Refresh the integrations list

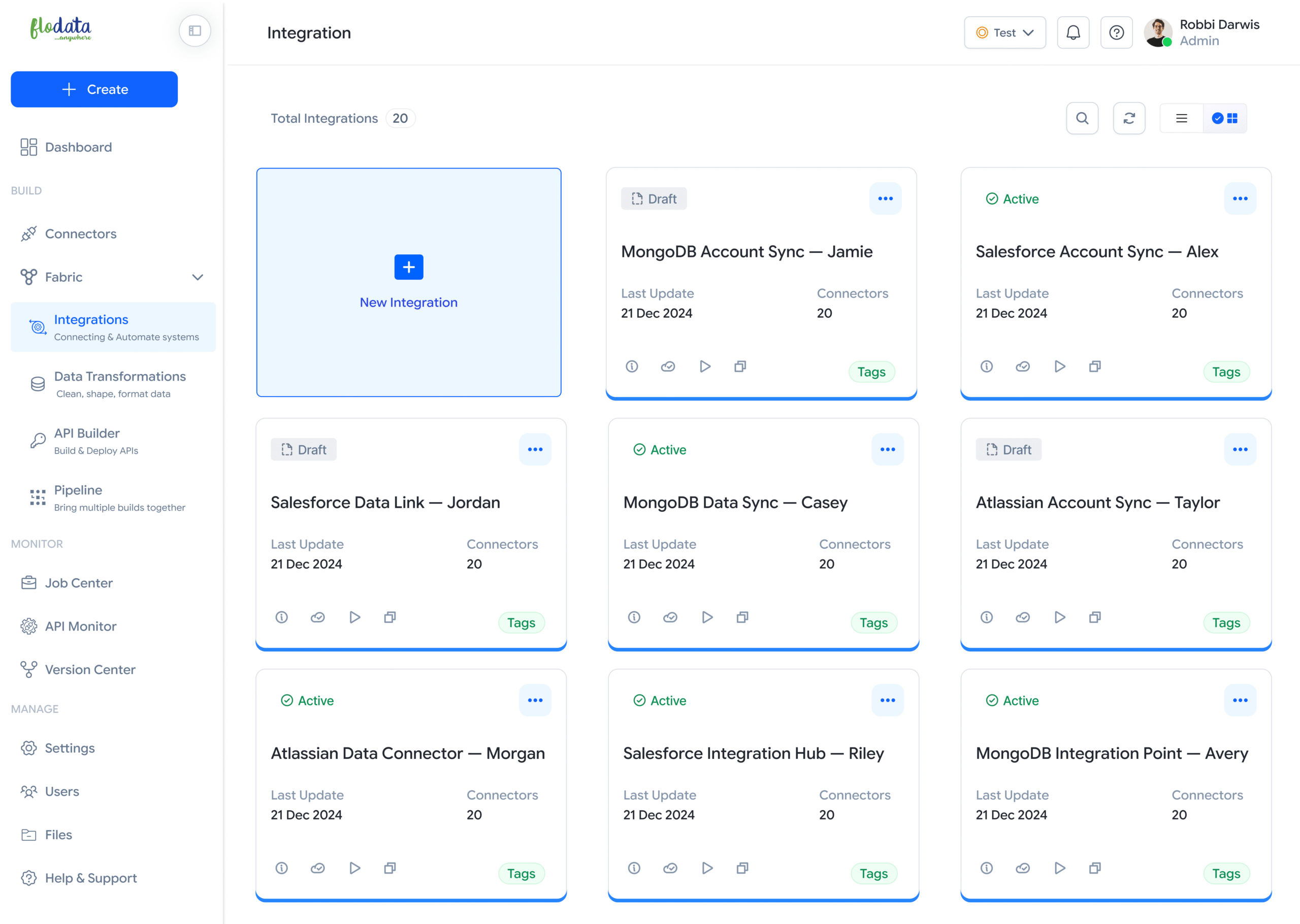[1129, 118]
